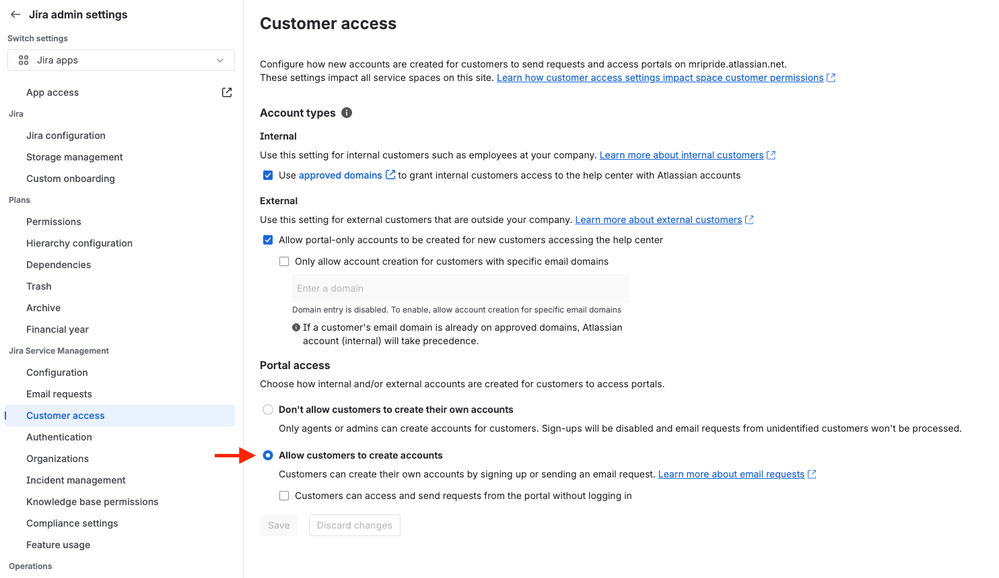Click the Account types info icon
Screen dimensions: 999x578
[347, 113]
